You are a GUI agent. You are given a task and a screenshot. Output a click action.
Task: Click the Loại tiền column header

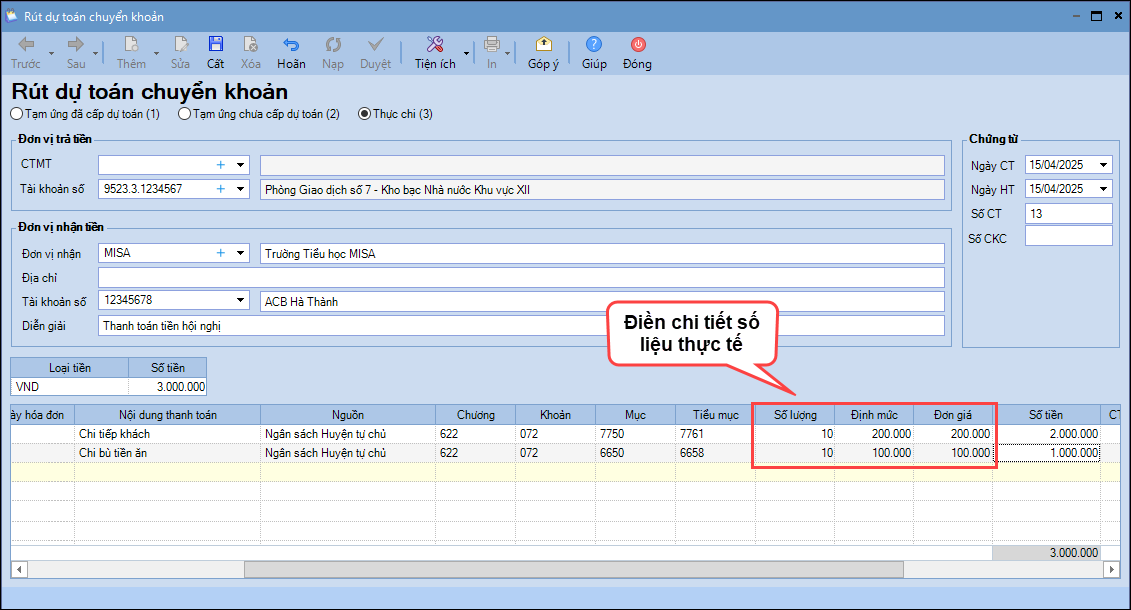tap(70, 368)
